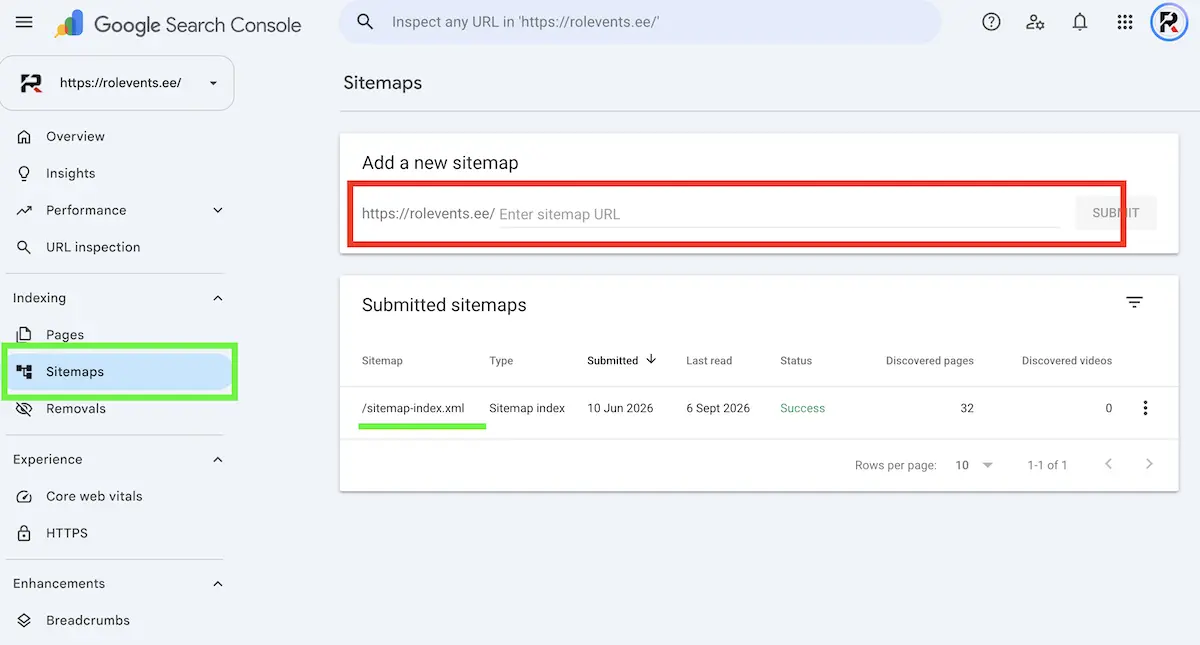Click the Status column header
This screenshot has height=645, width=1200.
[x=796, y=361]
